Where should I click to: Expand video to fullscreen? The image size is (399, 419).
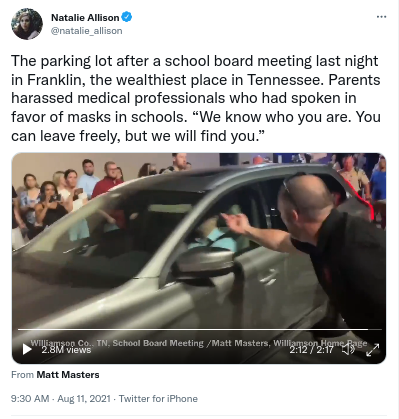372,350
